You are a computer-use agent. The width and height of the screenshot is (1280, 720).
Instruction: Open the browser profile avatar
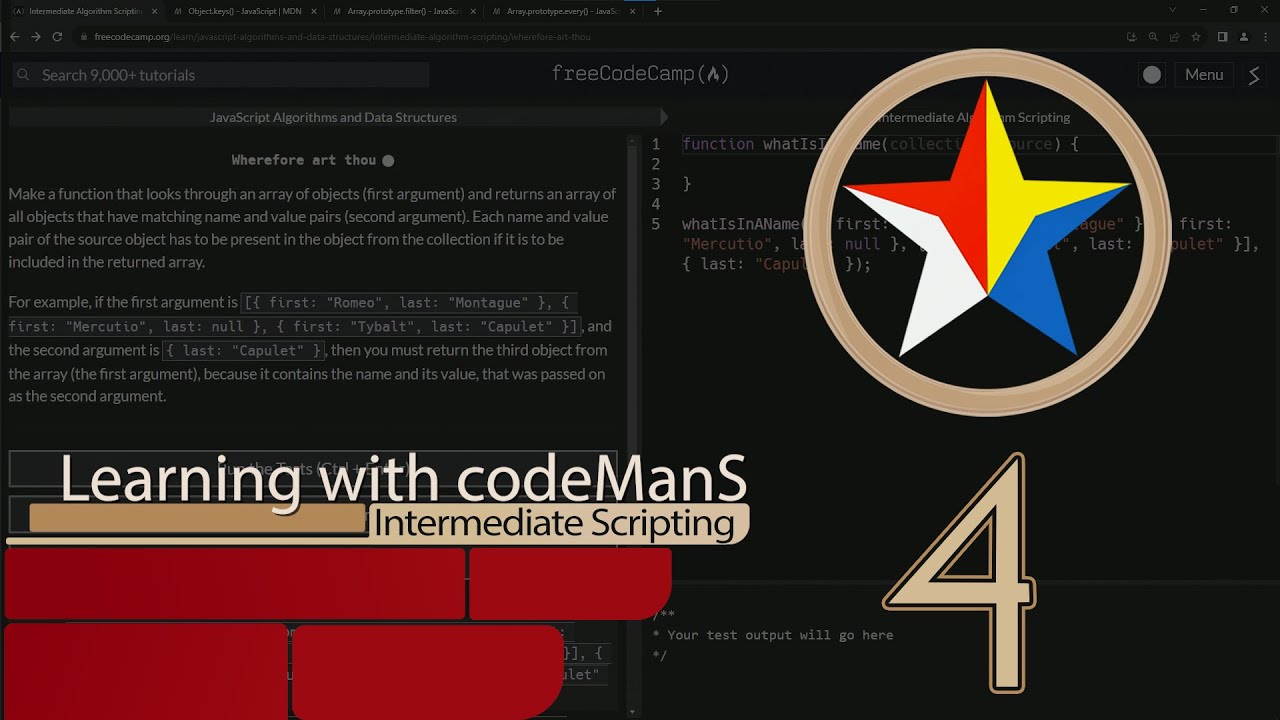tap(1243, 37)
